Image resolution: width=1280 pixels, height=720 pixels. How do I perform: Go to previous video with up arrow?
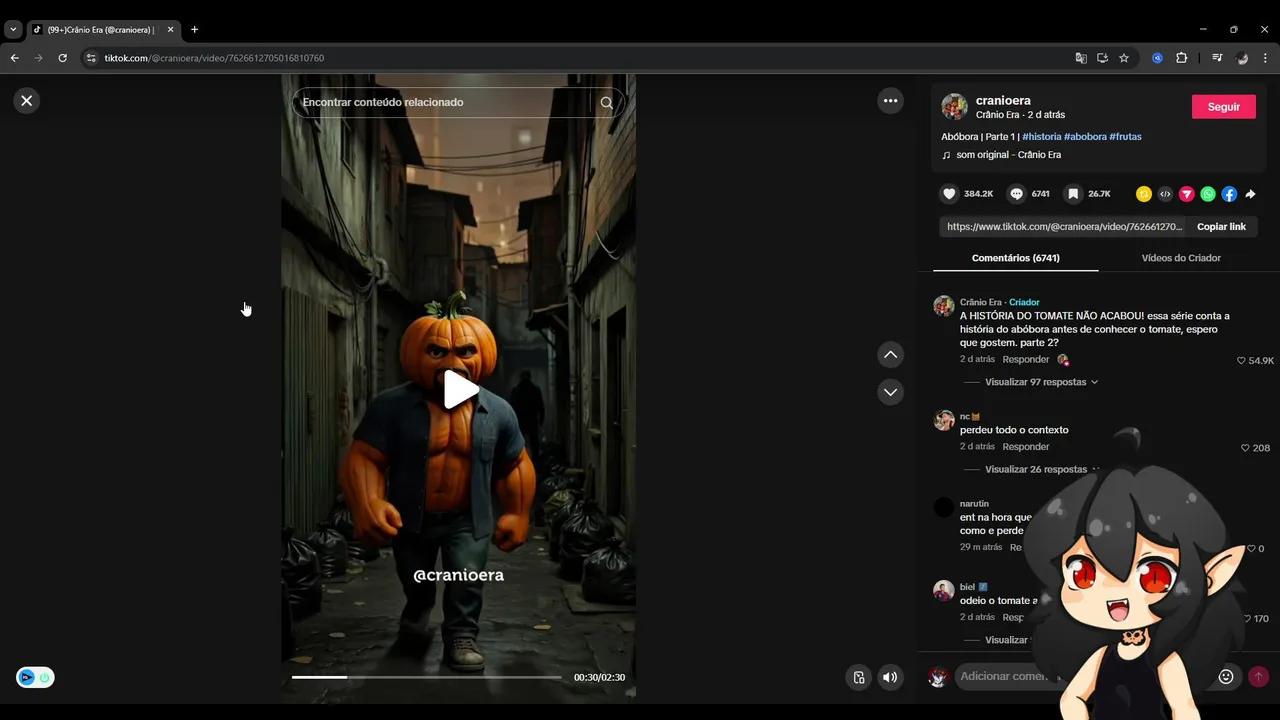tap(890, 355)
